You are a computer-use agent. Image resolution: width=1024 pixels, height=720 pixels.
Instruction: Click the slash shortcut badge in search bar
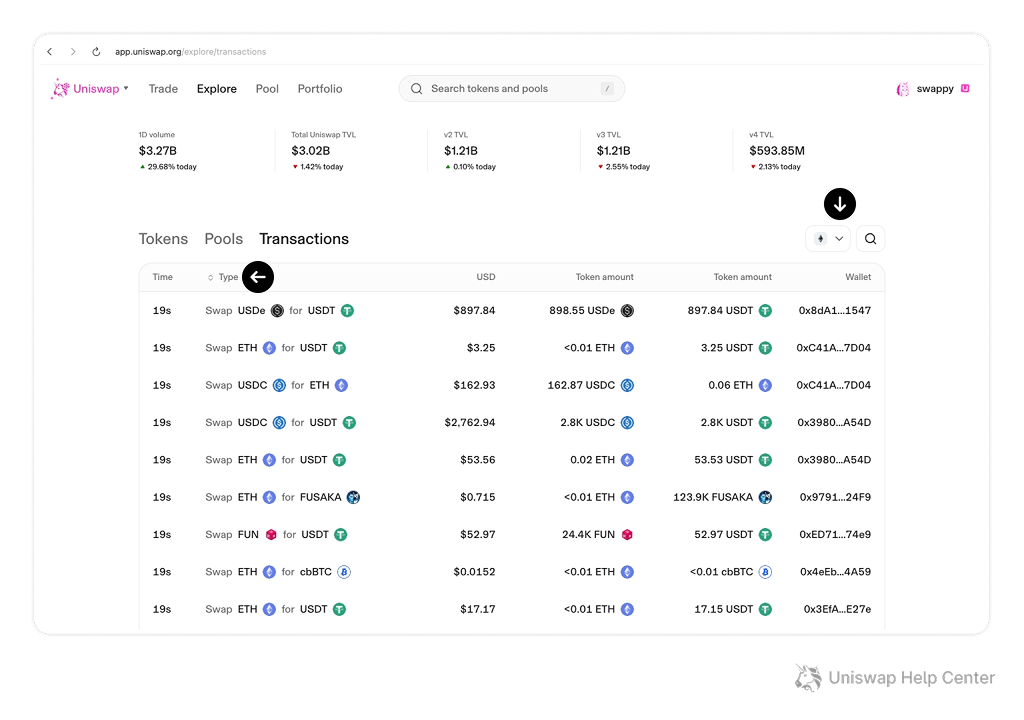pyautogui.click(x=607, y=89)
